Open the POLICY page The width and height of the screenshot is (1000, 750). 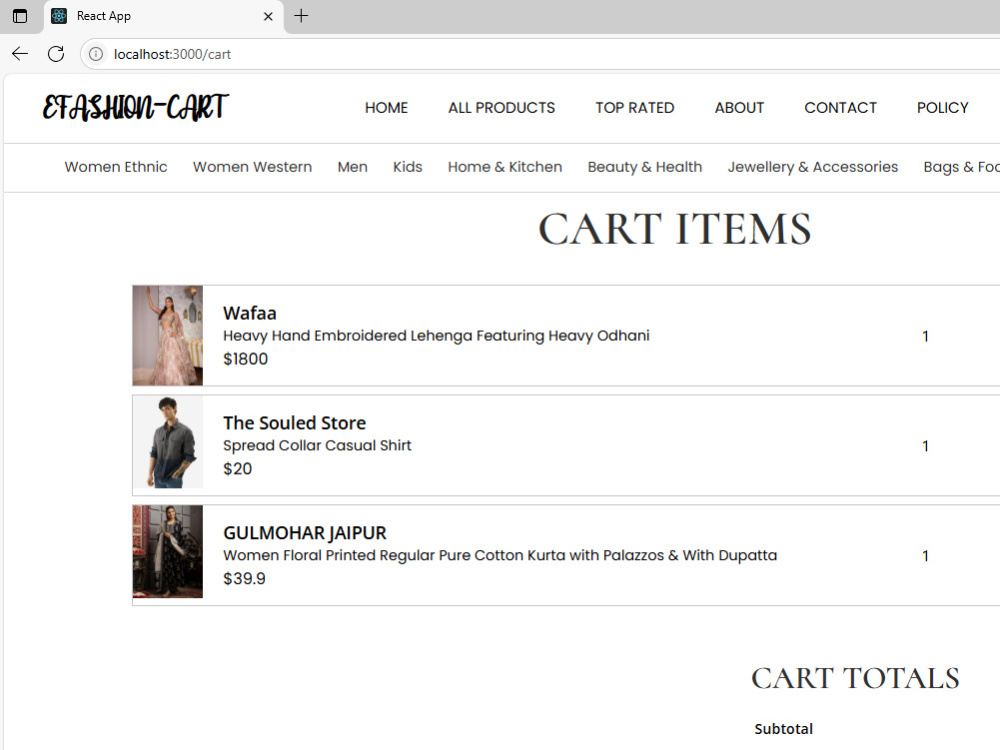coord(943,108)
